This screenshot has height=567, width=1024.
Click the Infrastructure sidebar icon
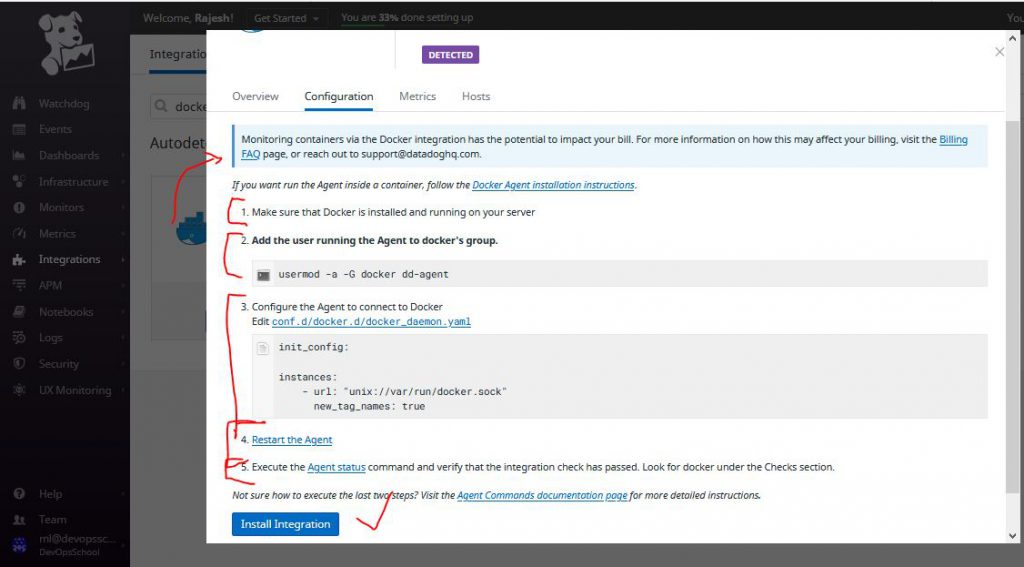[19, 182]
